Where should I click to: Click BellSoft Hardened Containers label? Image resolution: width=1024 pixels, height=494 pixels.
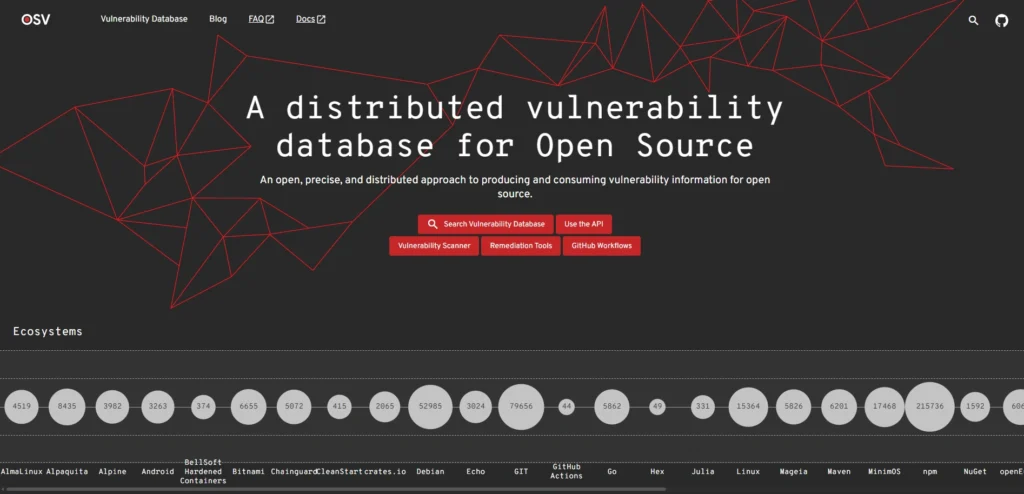pos(203,471)
